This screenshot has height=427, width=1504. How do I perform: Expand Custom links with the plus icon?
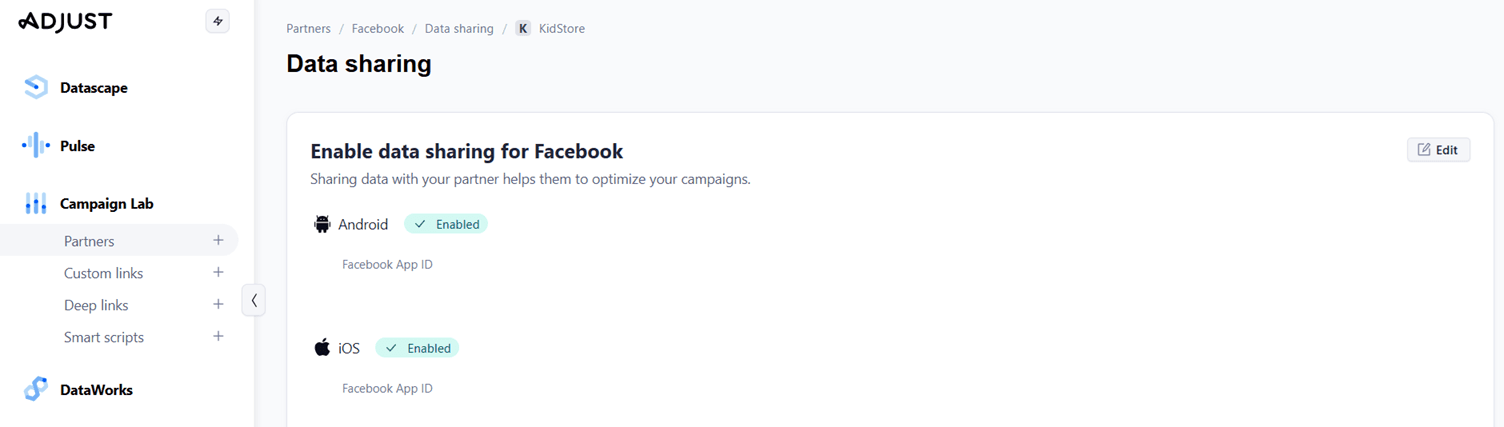pos(218,272)
